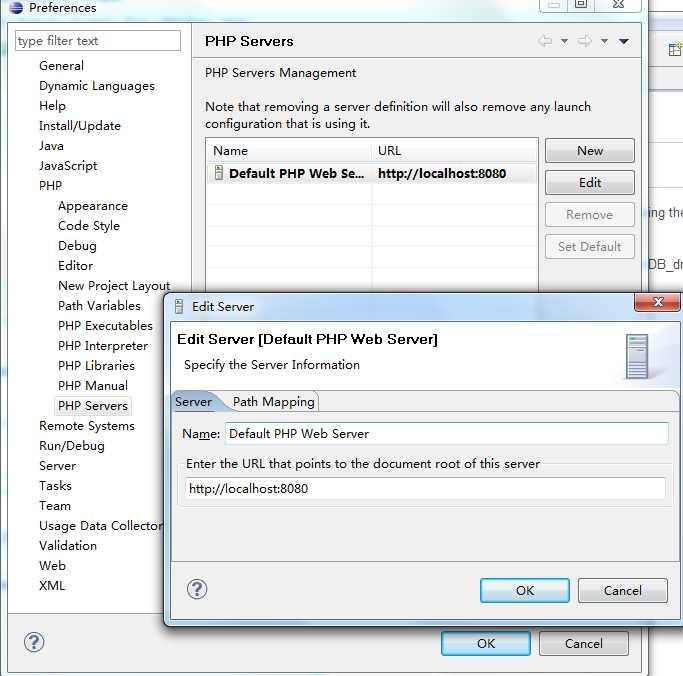Focus the type filter text field
This screenshot has width=683, height=676.
coord(98,41)
